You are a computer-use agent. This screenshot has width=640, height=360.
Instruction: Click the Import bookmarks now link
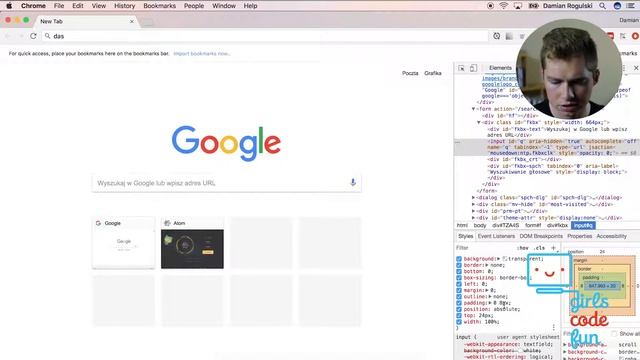202,53
